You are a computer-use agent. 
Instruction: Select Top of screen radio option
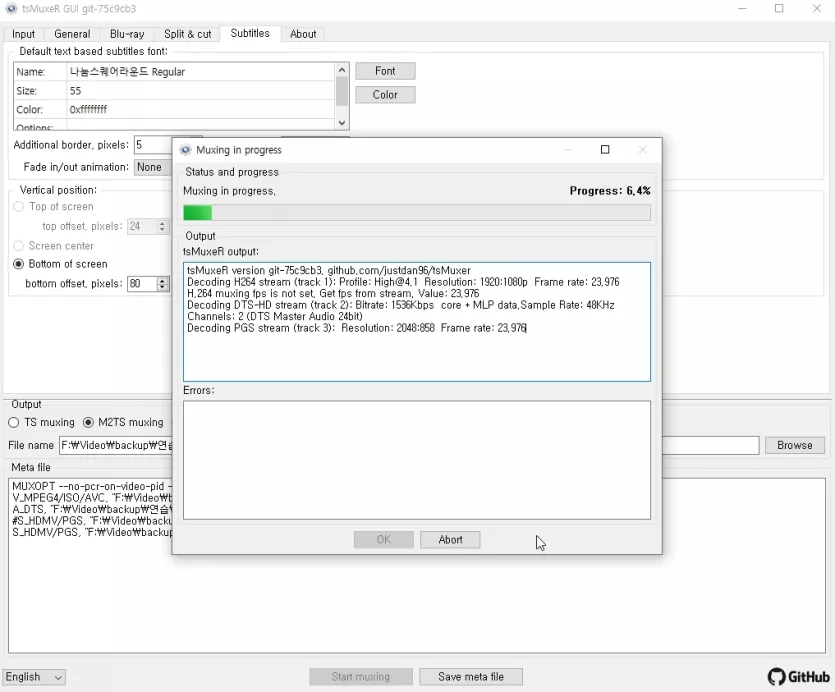coord(53,206)
